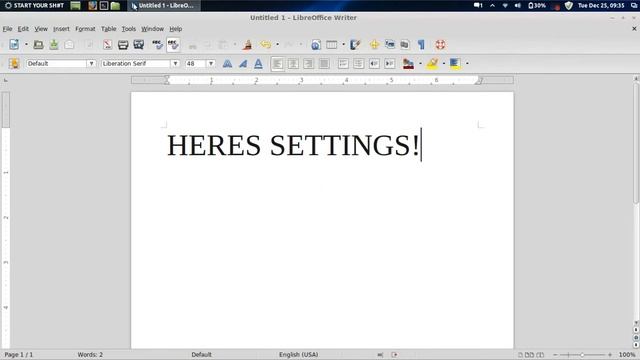Open the Help menu
This screenshot has height=360, width=640.
point(176,29)
